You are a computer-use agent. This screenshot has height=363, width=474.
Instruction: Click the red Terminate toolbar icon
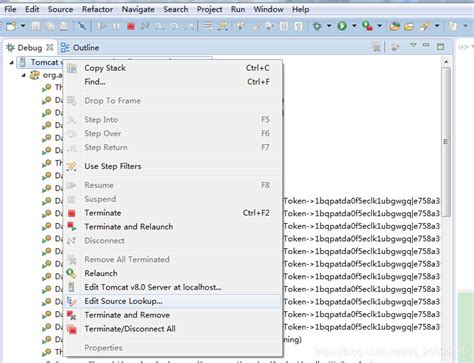click(131, 26)
